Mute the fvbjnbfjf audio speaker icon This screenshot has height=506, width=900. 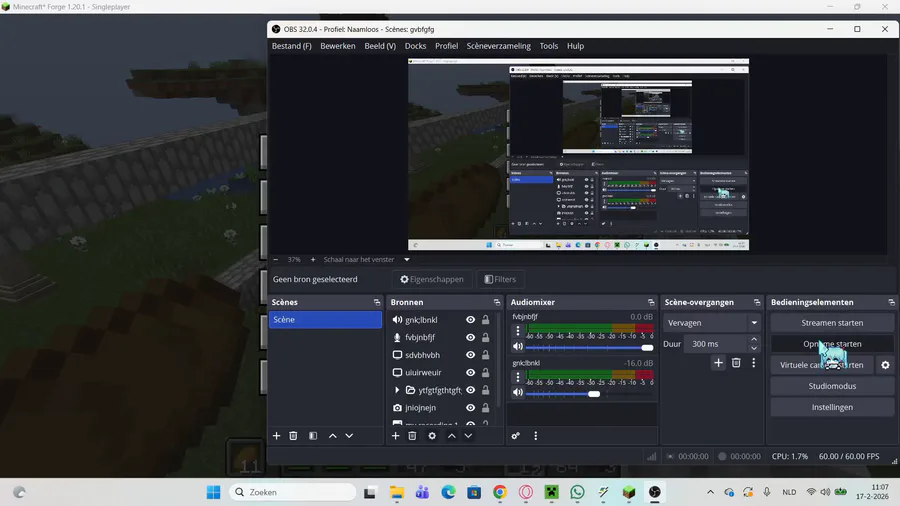tap(518, 347)
